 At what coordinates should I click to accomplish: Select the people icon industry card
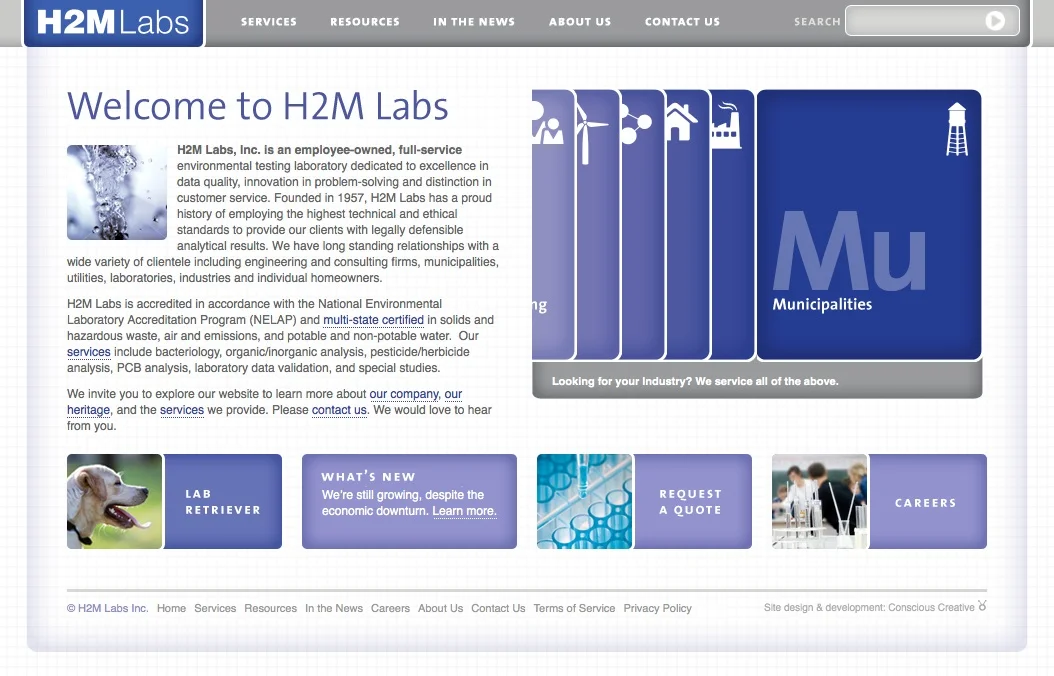[553, 224]
